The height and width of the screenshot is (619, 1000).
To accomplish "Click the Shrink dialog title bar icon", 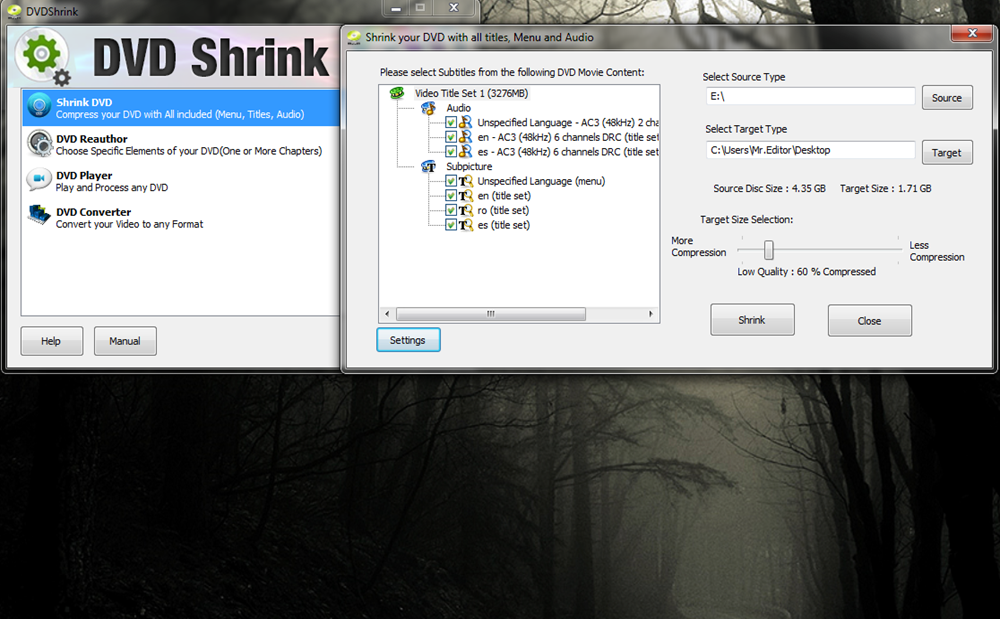I will (x=354, y=38).
